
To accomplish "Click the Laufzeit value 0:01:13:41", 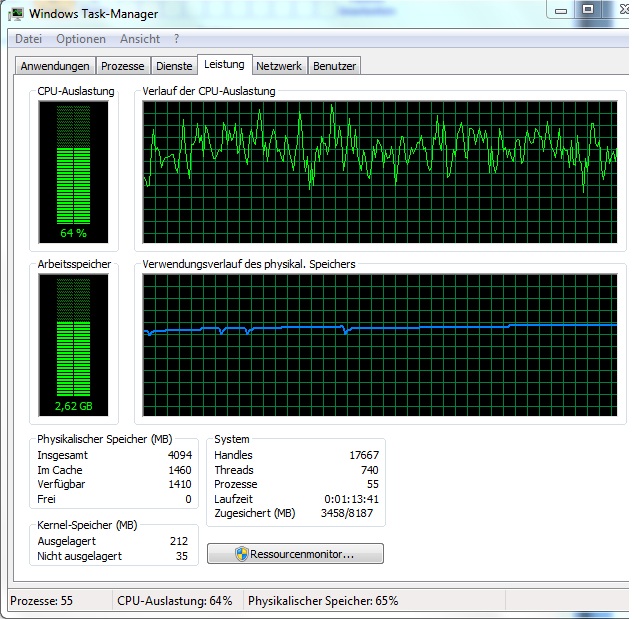I will [x=351, y=499].
